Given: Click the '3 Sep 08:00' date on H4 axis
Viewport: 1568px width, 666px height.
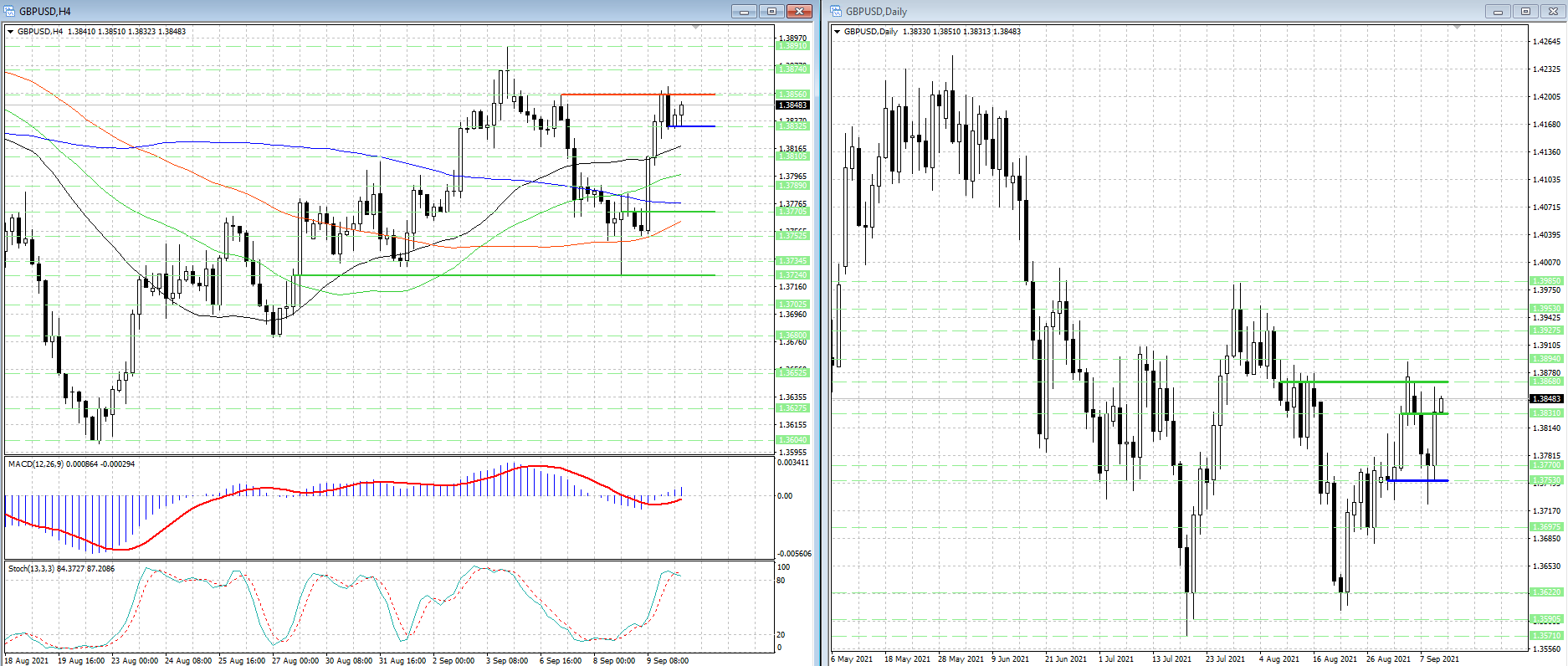Looking at the screenshot, I should 507,660.
